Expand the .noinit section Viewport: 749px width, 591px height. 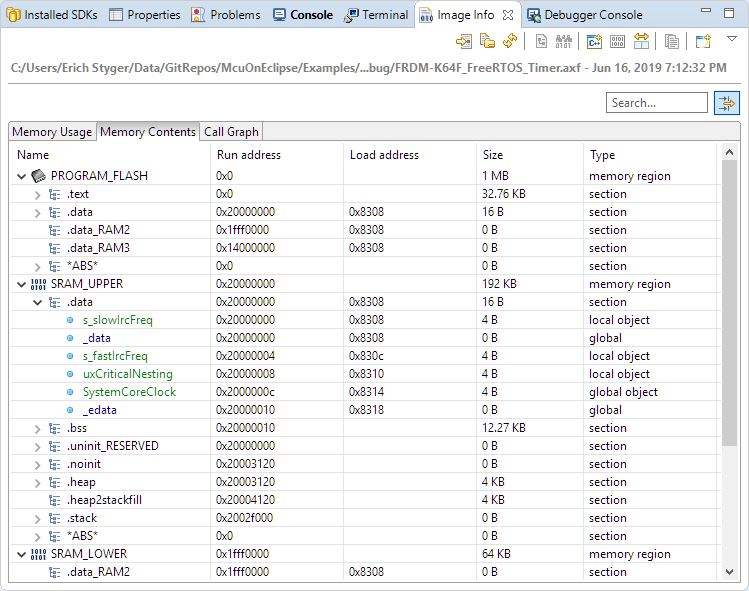click(x=37, y=464)
